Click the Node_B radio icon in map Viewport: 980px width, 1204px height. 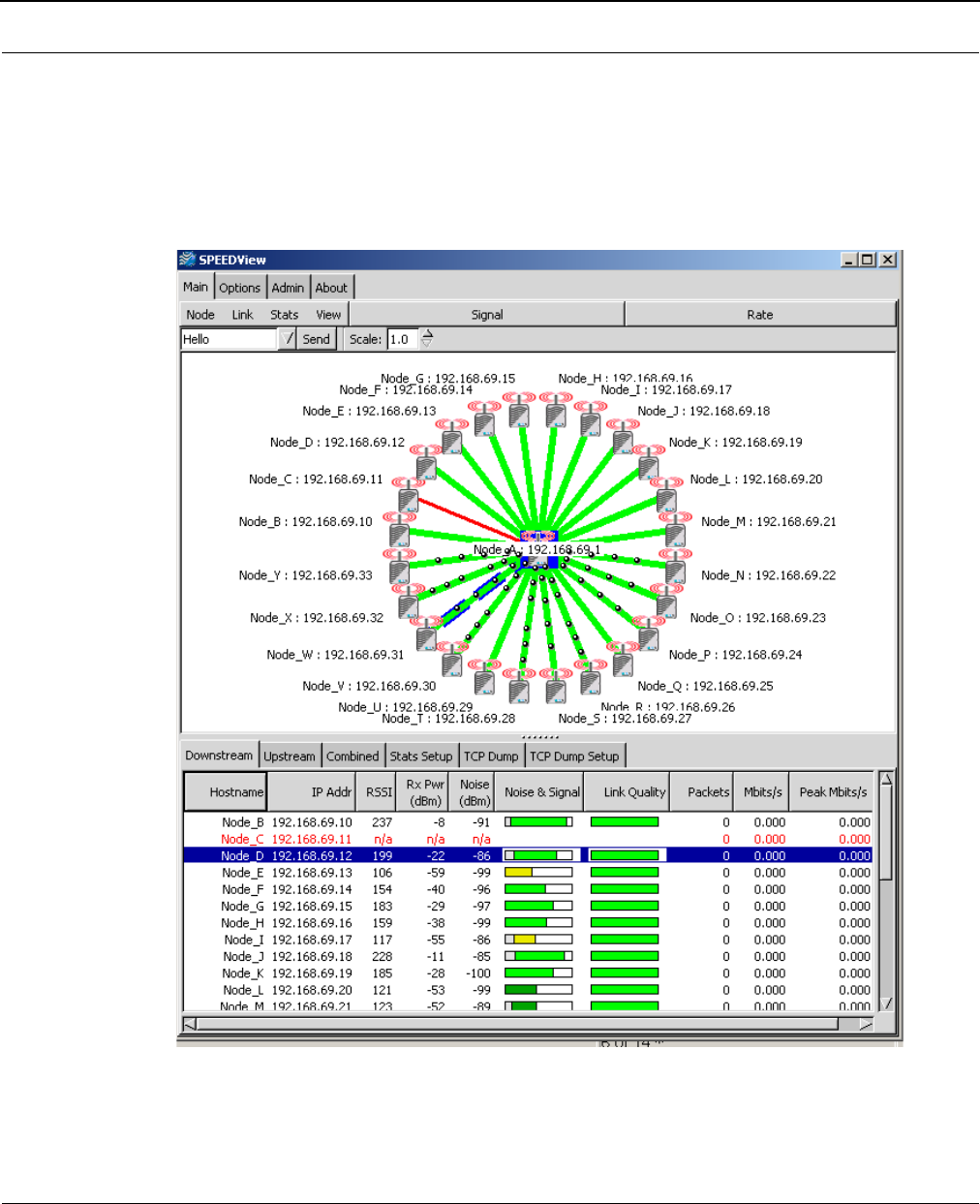[399, 531]
